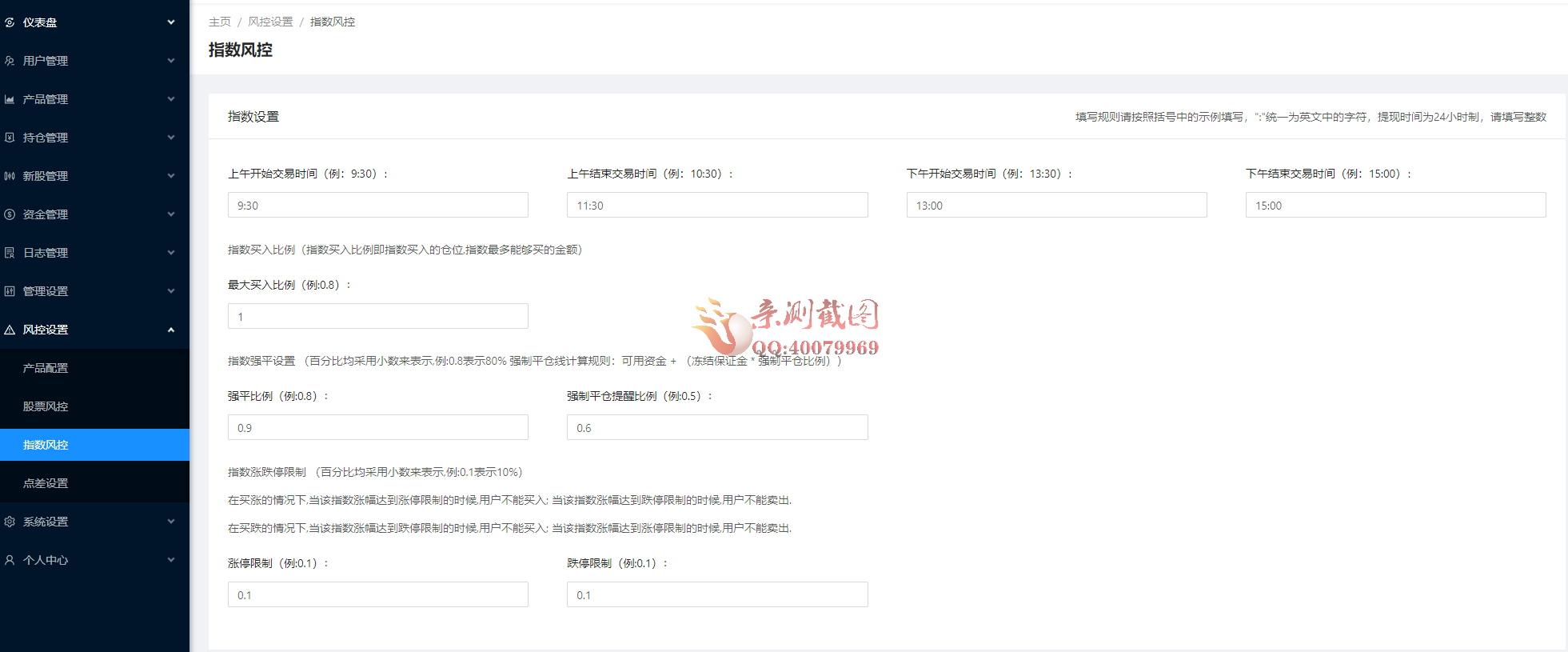1568x652 pixels.
Task: Focus the 下午结束交易时间 input field
Action: 1395,205
